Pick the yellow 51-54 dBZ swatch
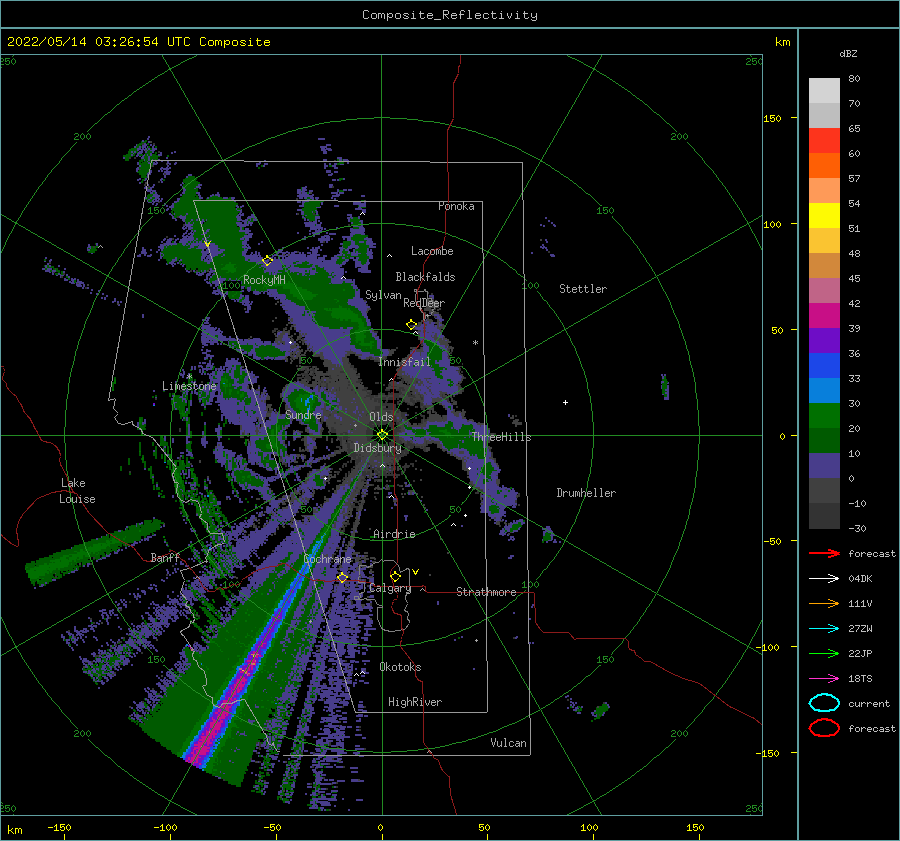The image size is (900, 841). [x=824, y=216]
